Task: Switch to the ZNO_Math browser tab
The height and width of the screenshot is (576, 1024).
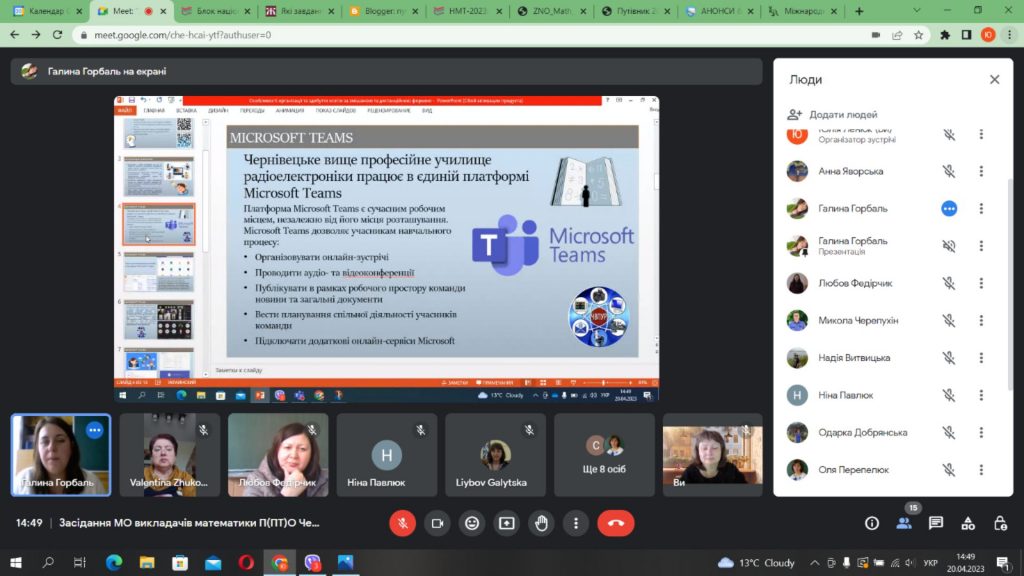Action: [552, 11]
